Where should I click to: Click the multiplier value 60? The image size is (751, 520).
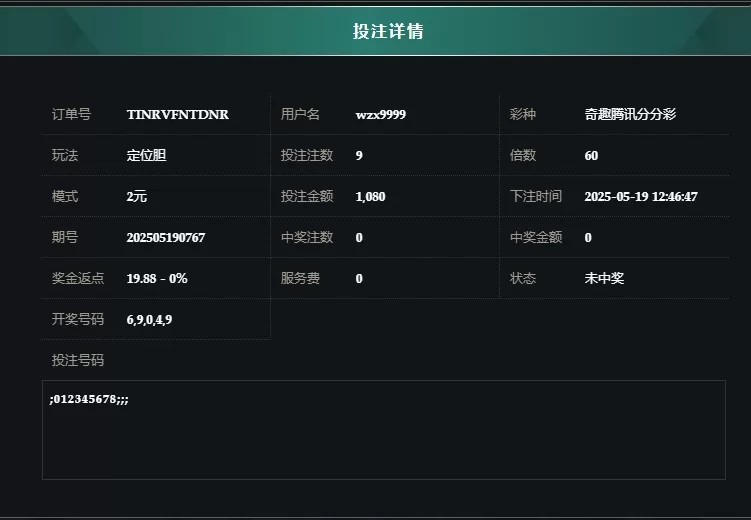591,156
